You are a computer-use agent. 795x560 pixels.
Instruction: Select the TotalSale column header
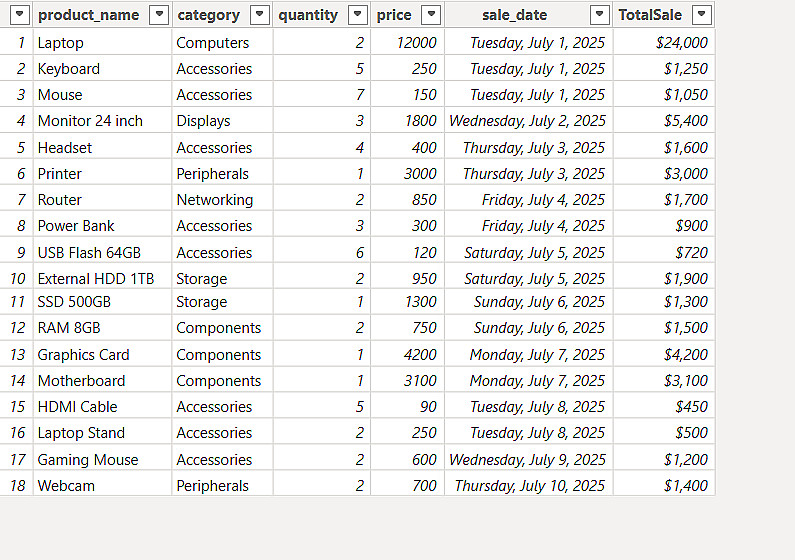[x=650, y=15]
